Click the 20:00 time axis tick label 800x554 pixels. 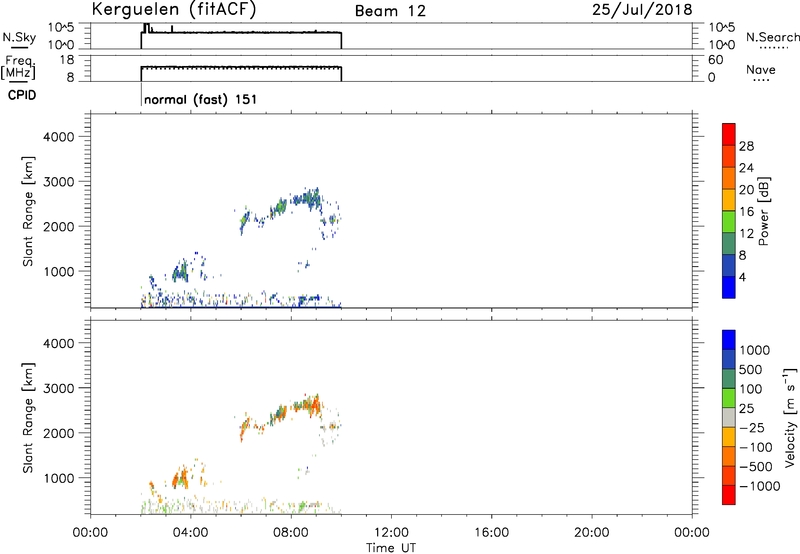(x=592, y=533)
